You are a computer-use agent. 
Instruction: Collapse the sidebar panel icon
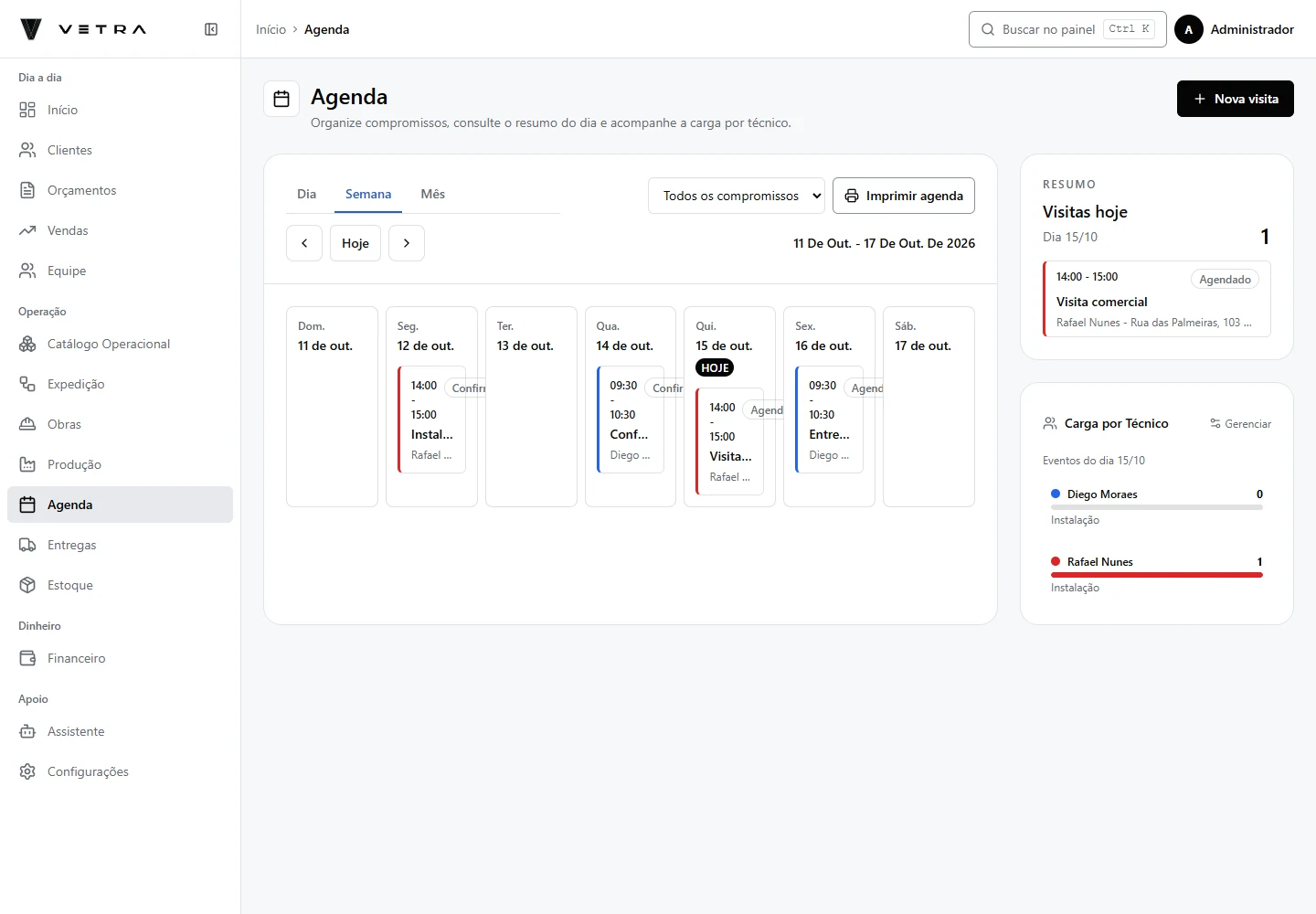tap(211, 29)
